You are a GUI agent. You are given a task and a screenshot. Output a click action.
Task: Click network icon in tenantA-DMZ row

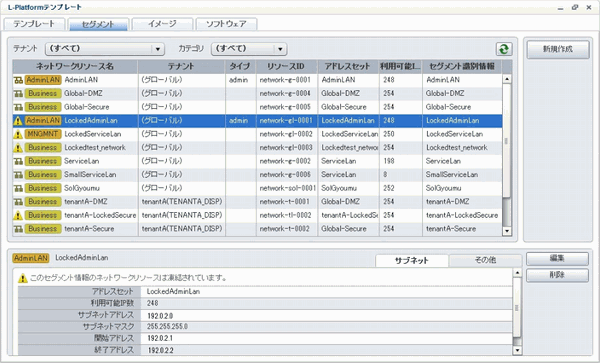[x=18, y=202]
